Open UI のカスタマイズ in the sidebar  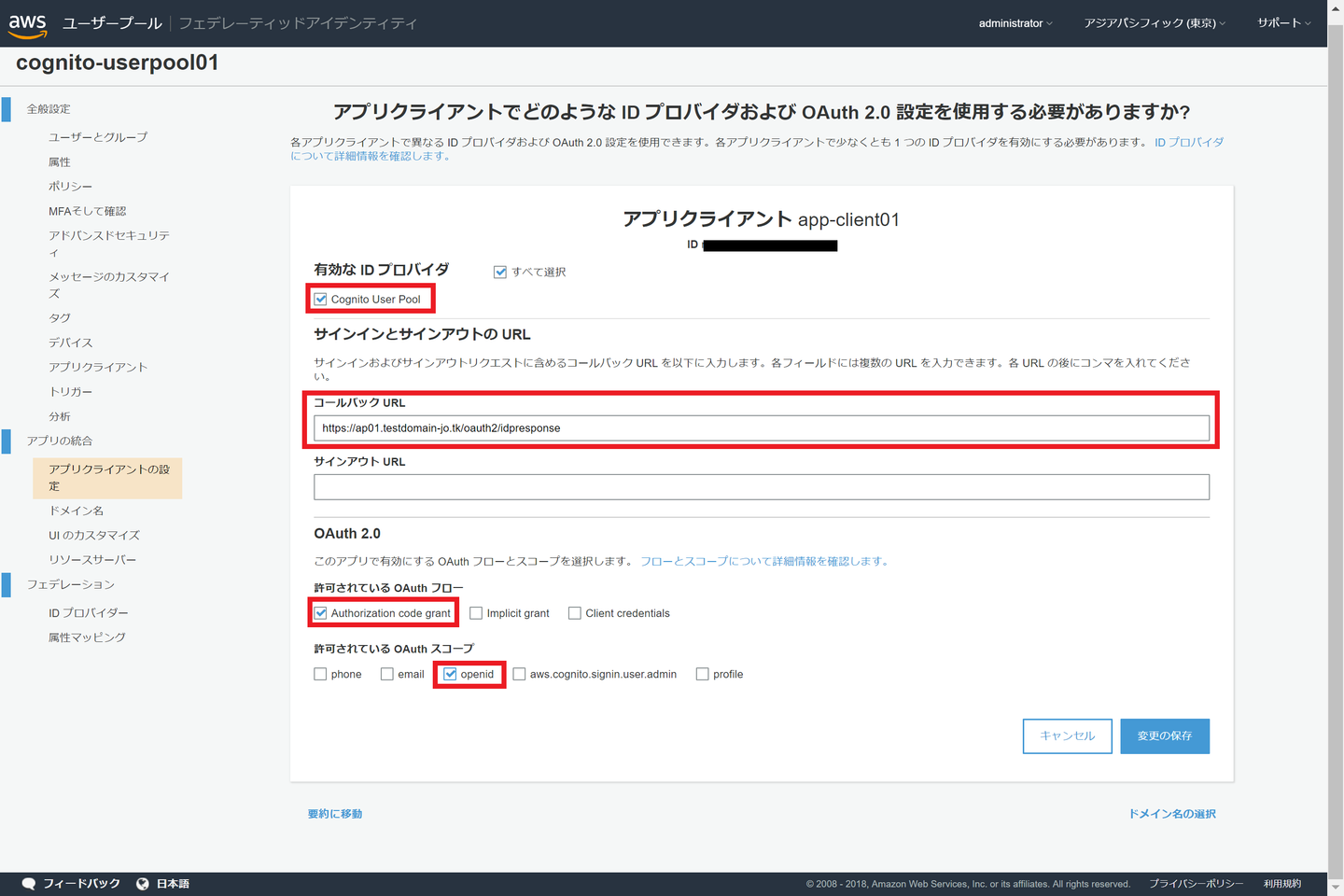pos(94,536)
